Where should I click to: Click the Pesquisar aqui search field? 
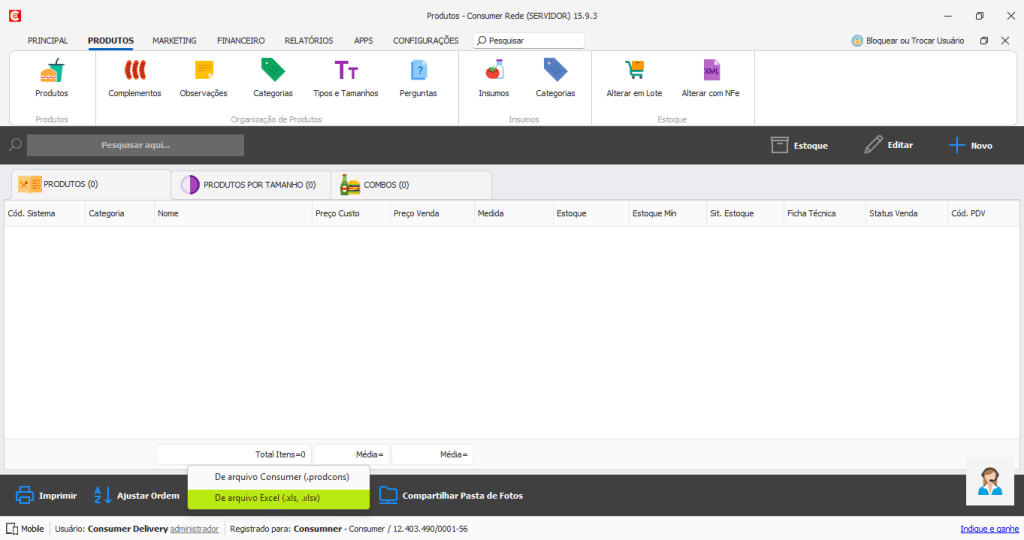[x=136, y=145]
